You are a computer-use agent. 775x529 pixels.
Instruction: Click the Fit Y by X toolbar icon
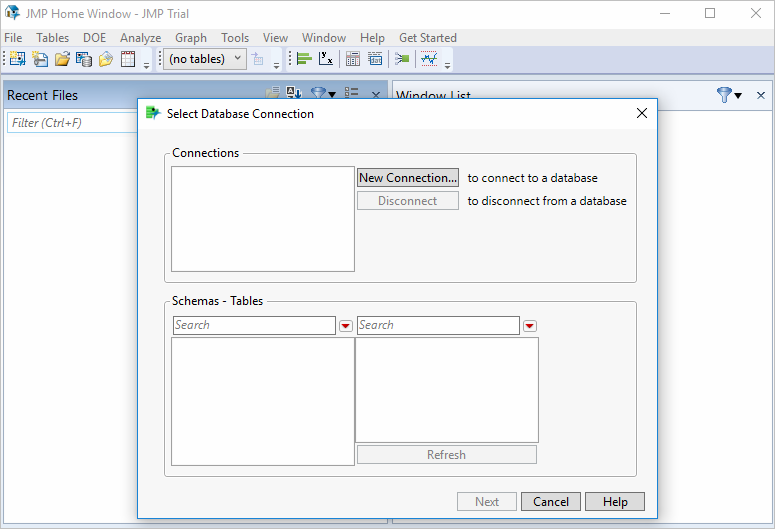click(326, 59)
